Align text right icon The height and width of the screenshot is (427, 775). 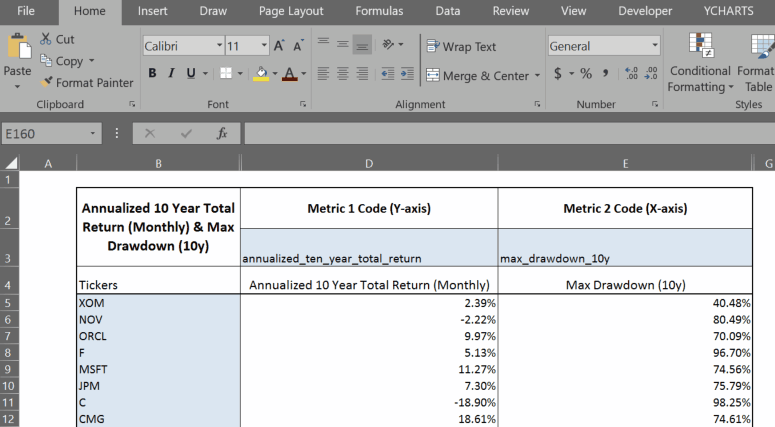pyautogui.click(x=362, y=74)
